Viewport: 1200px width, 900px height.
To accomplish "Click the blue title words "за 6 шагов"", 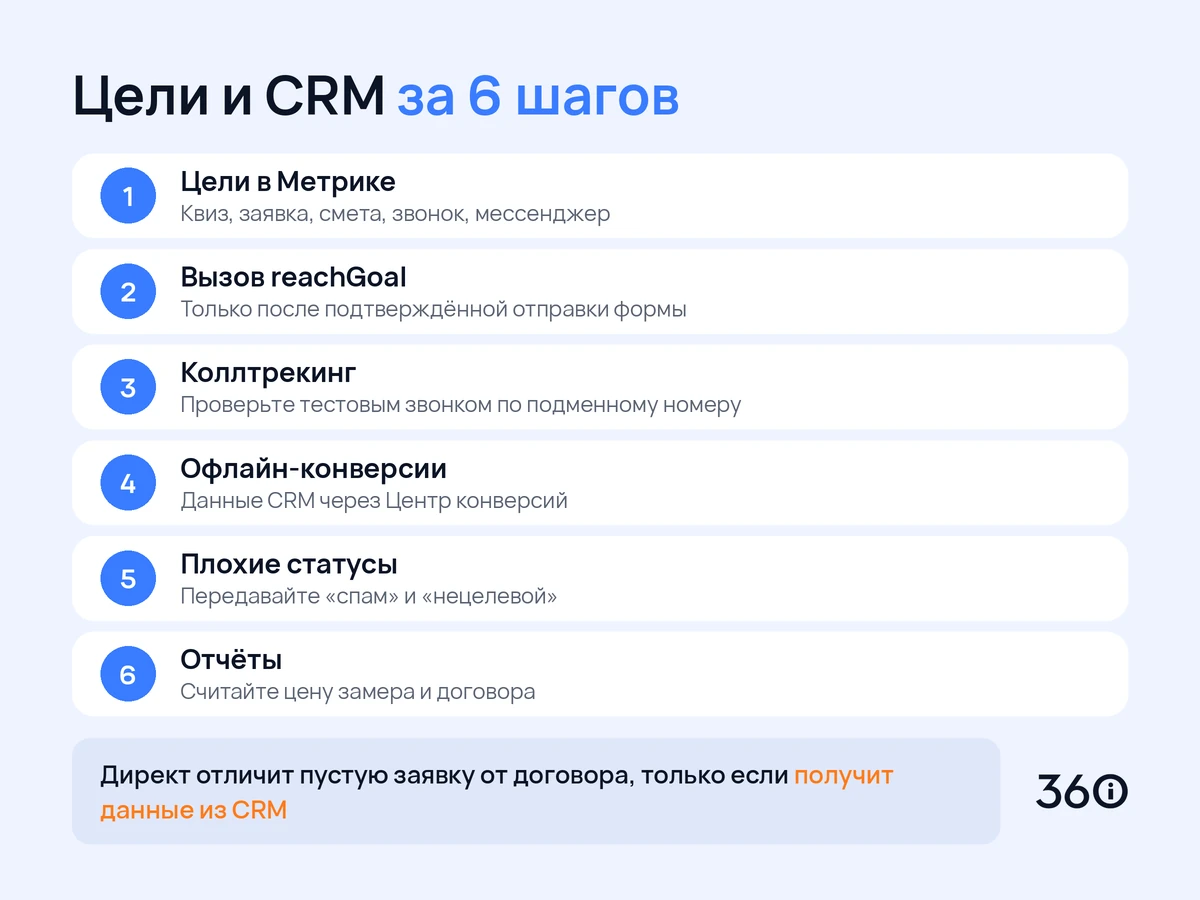I will click(538, 98).
